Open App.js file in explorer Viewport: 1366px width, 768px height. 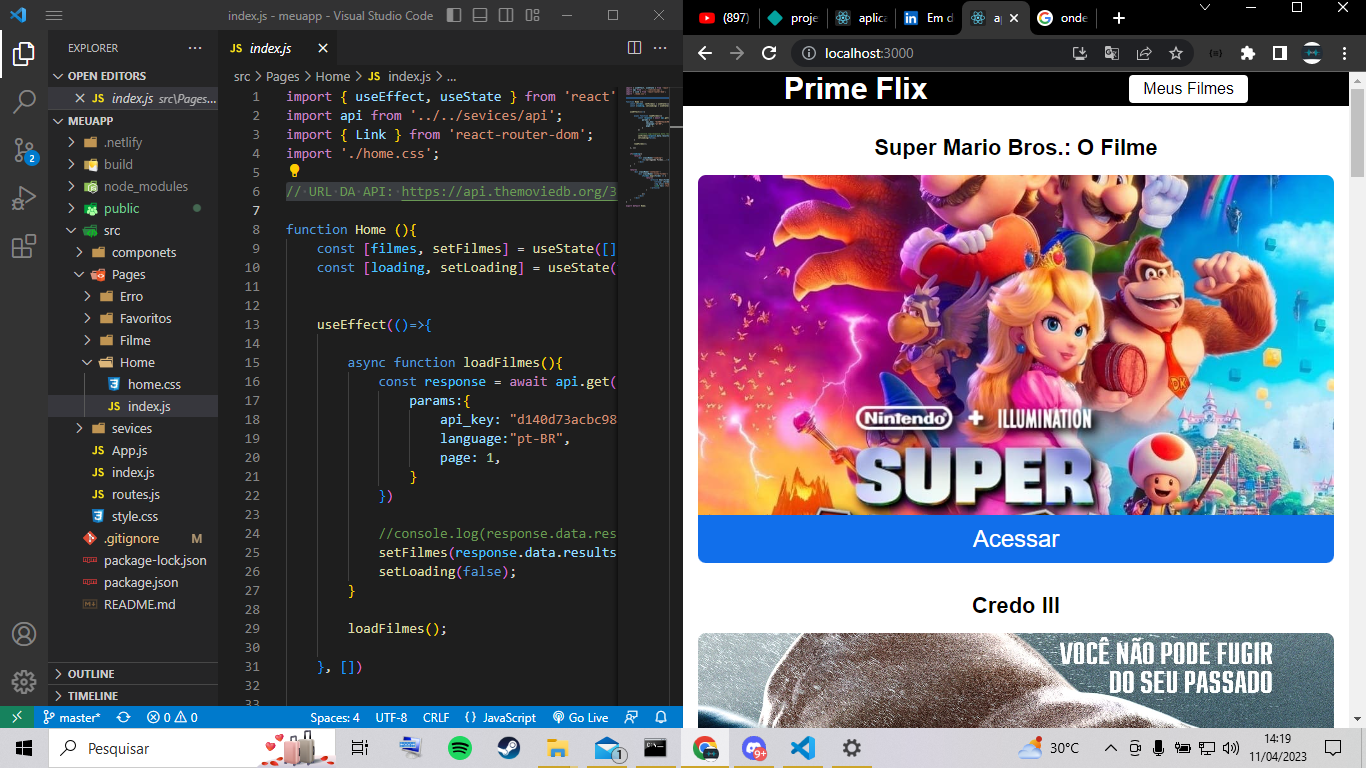133,450
